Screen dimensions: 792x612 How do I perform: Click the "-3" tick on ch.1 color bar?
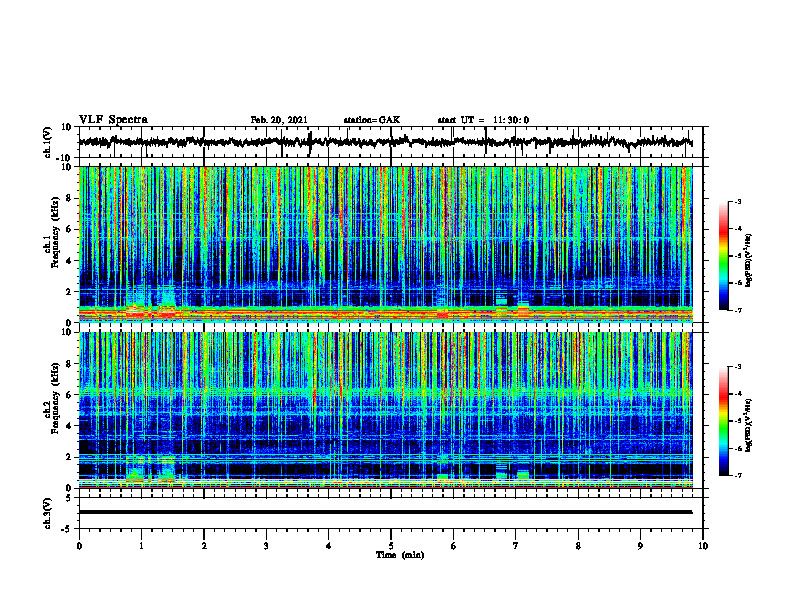[x=738, y=201]
